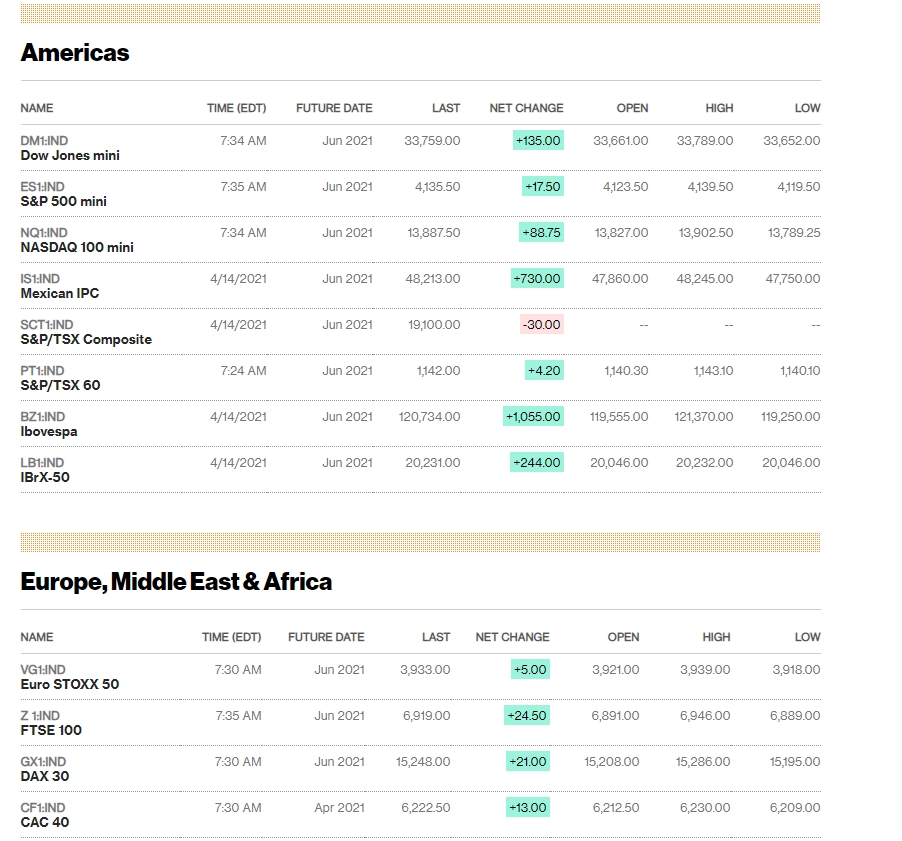Open NASDAQ 100 mini quote page
This screenshot has height=841, width=902.
coord(77,248)
